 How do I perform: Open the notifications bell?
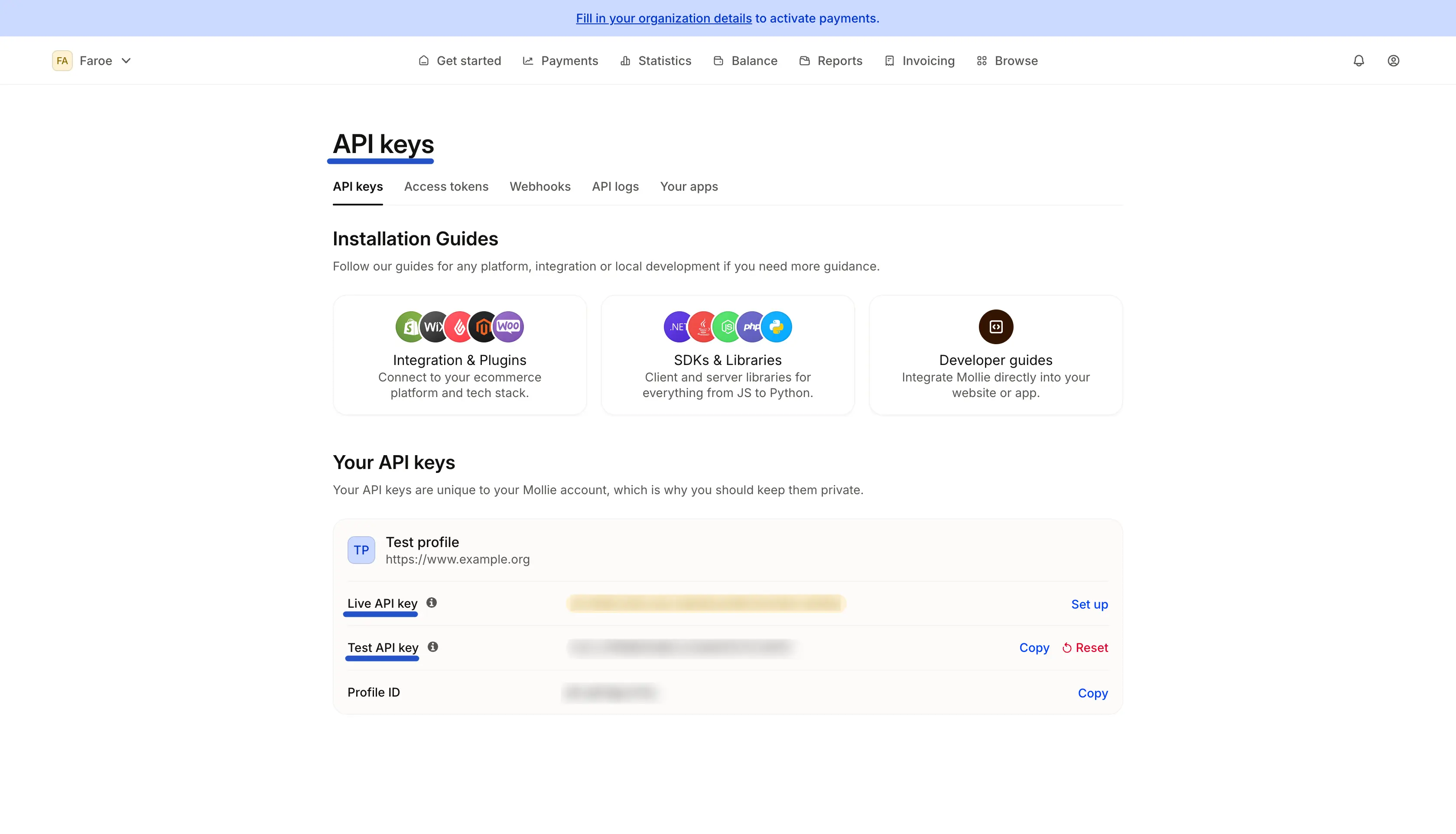click(1358, 61)
